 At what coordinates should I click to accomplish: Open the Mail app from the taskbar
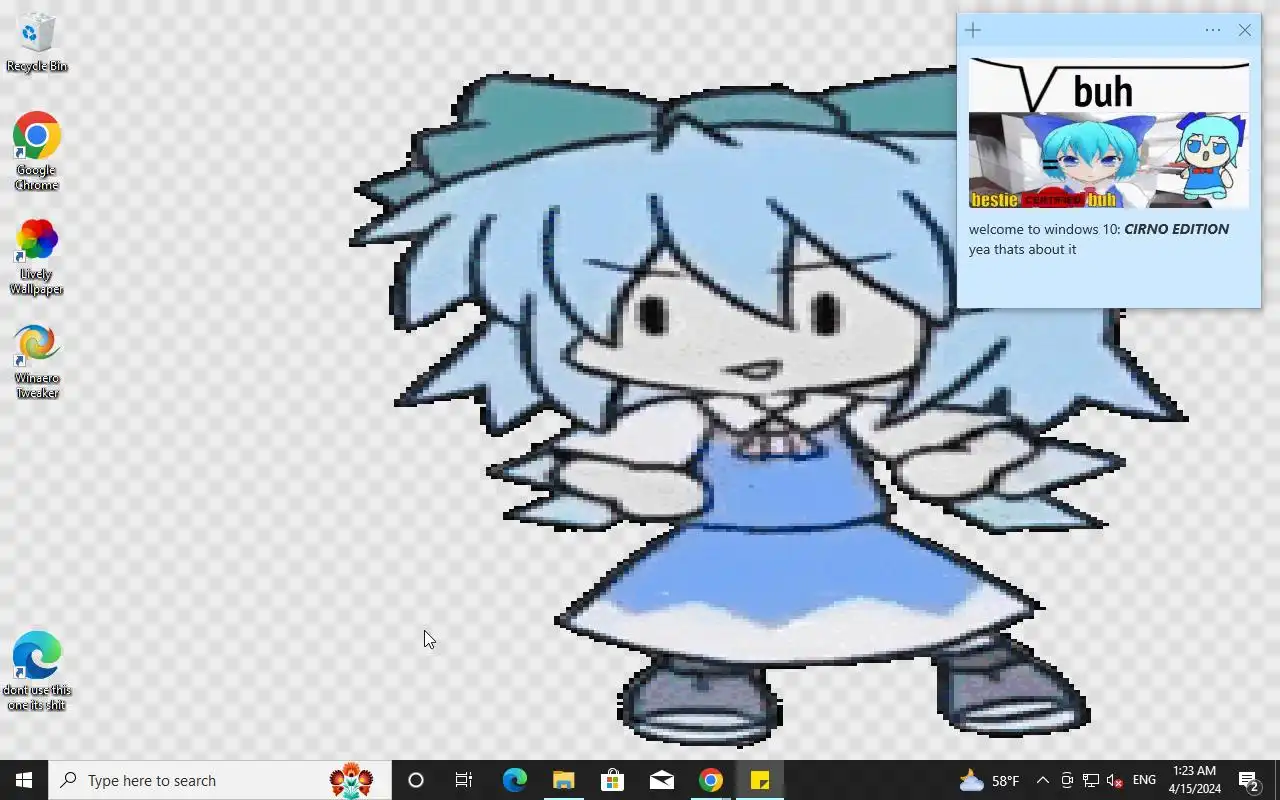pos(661,780)
